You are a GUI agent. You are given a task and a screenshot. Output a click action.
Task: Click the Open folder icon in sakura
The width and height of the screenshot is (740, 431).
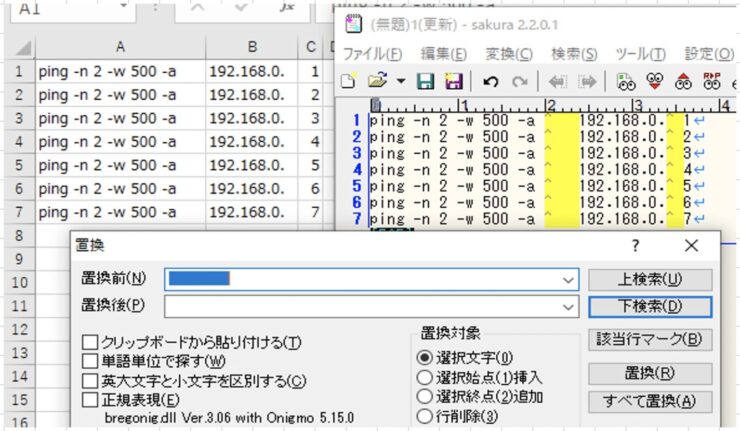[377, 81]
